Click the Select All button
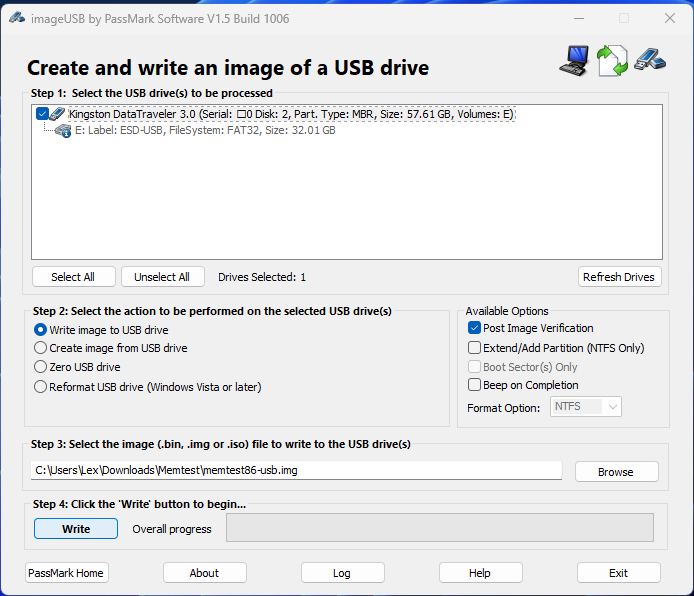This screenshot has width=694, height=596. click(73, 277)
